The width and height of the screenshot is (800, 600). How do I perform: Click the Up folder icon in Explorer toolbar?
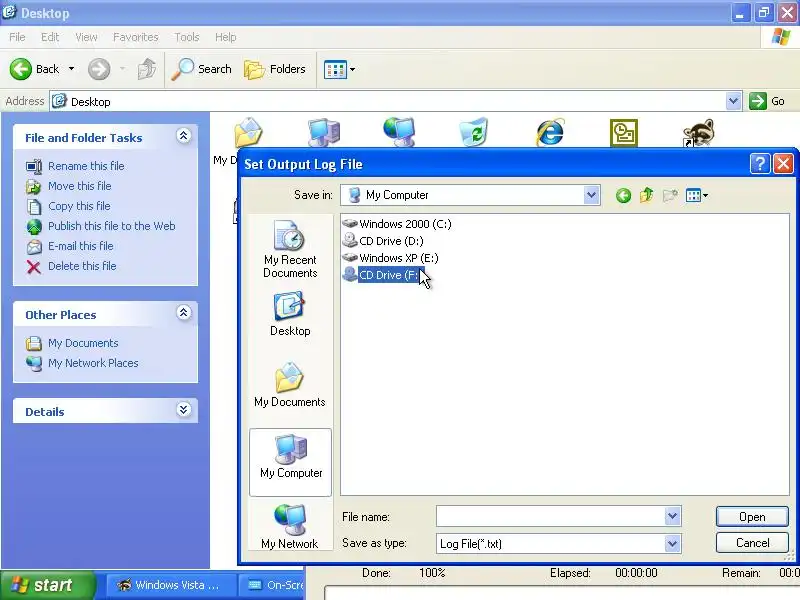[x=146, y=69]
